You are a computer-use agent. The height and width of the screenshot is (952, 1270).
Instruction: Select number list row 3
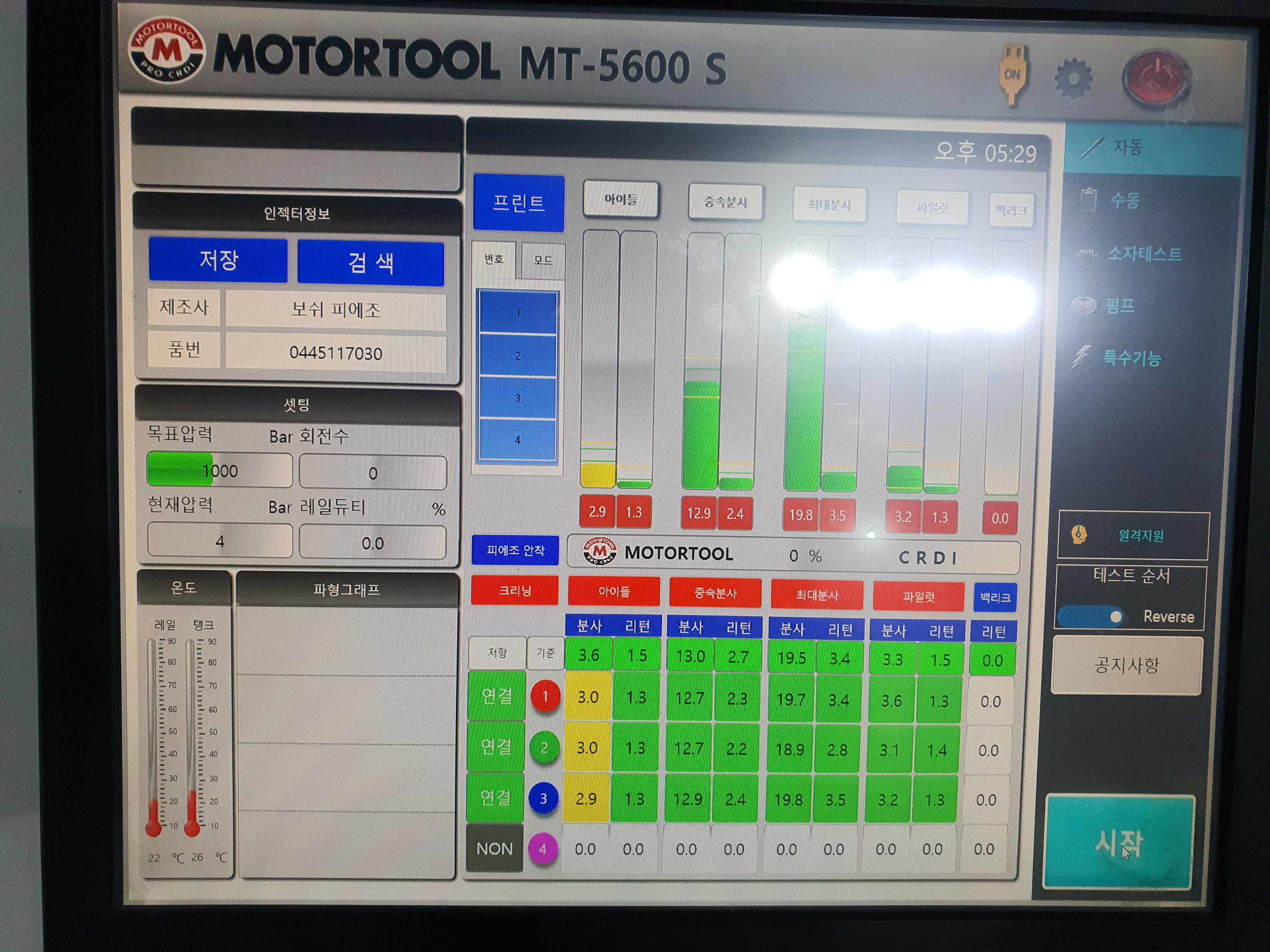517,398
